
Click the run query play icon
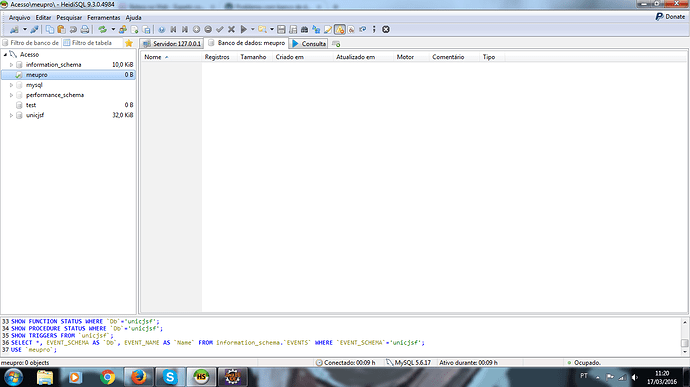[243, 29]
